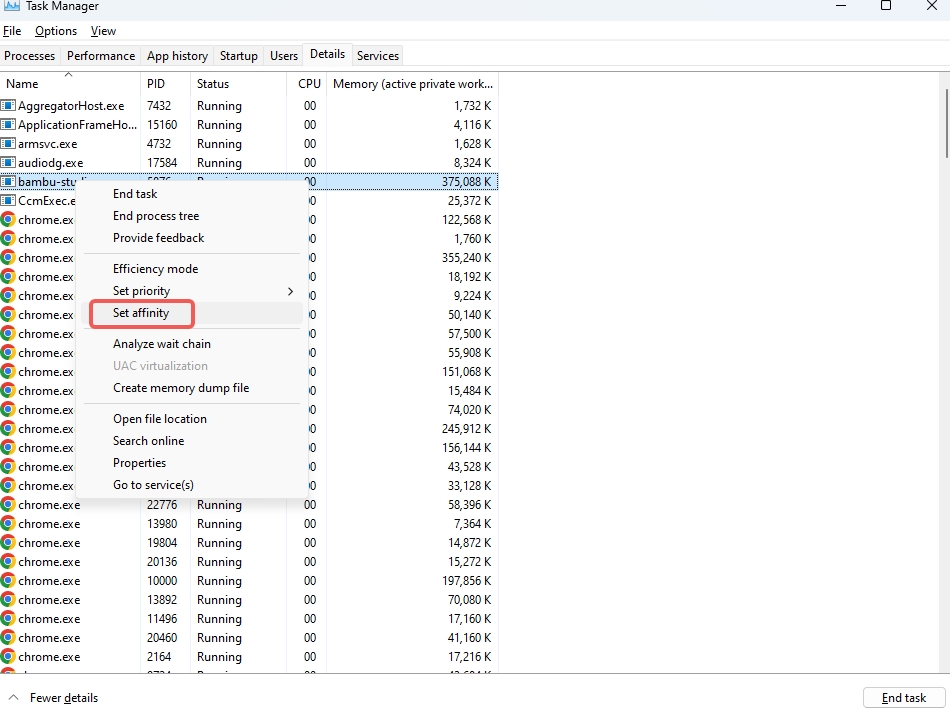Minimize the Task Manager window
Viewport: 950px width, 716px height.
pyautogui.click(x=841, y=5)
